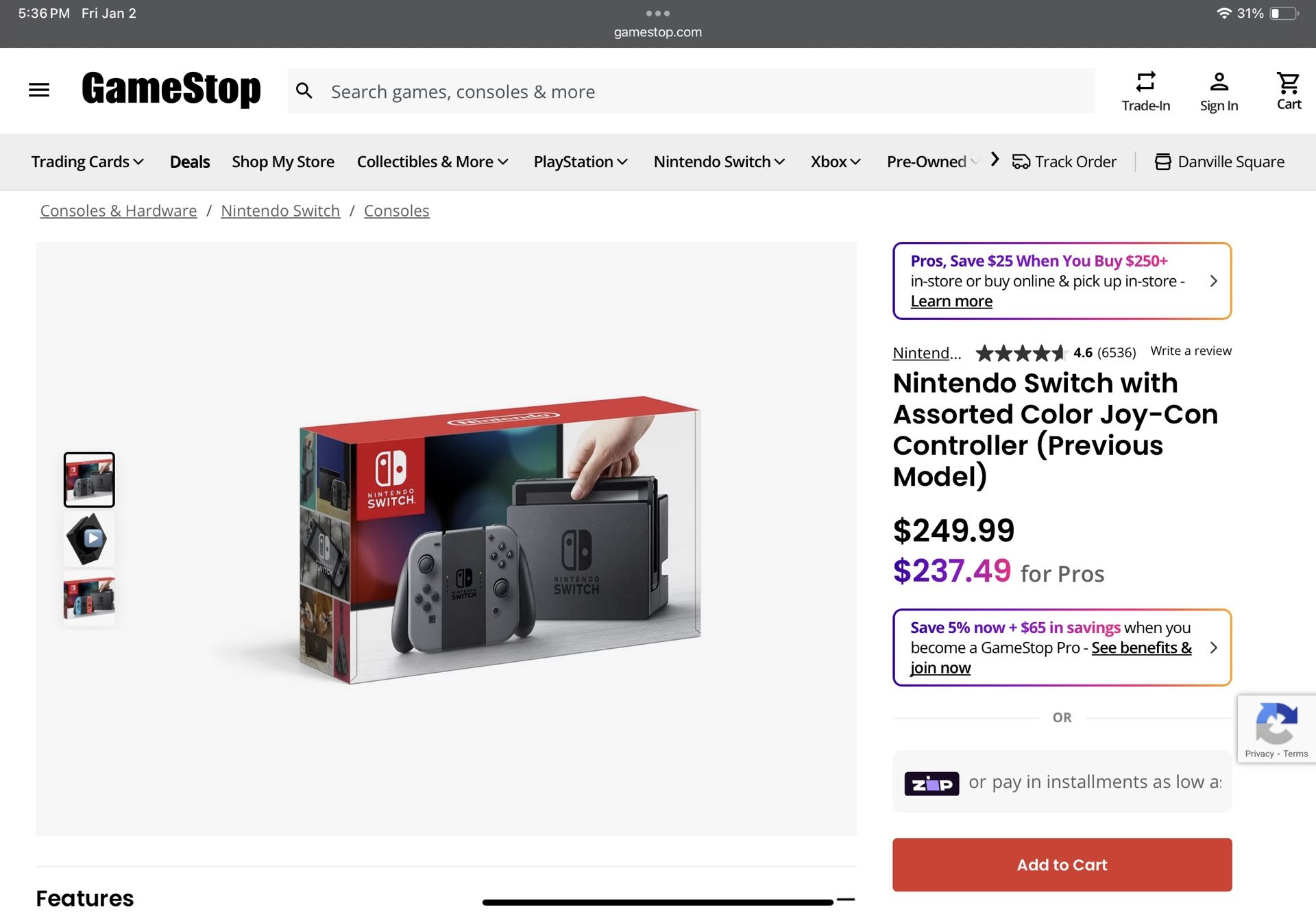Play the product video thumbnail
This screenshot has width=1316, height=914.
pos(89,539)
